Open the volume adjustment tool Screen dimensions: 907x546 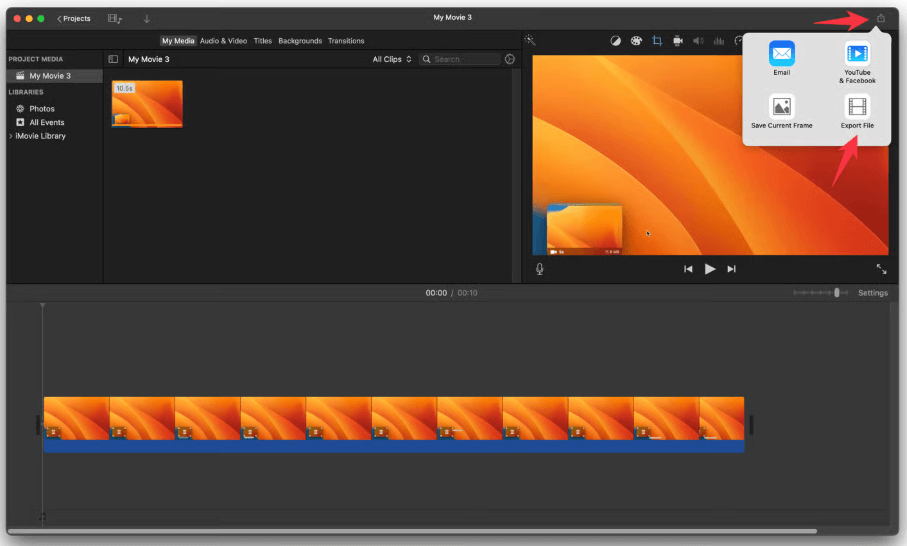[698, 41]
